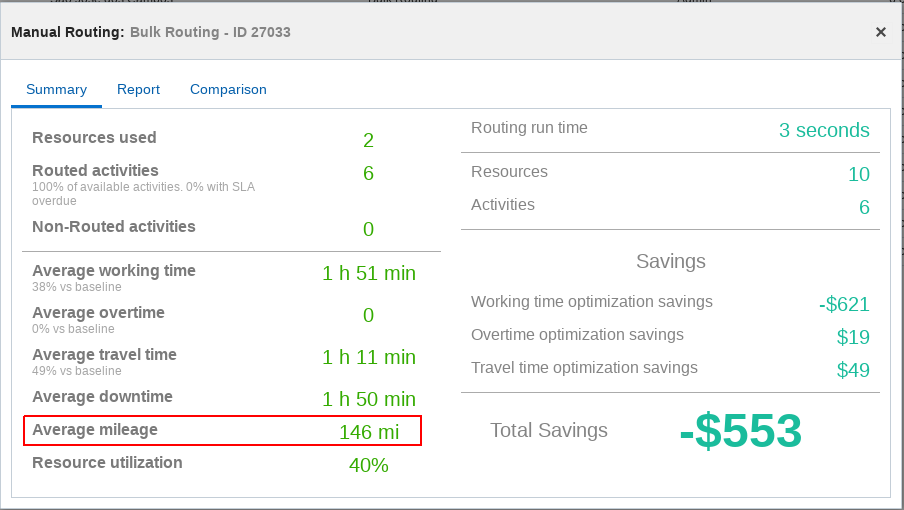Click Working time optimization savings amount
Screen dimensions: 904x510
pos(842,304)
